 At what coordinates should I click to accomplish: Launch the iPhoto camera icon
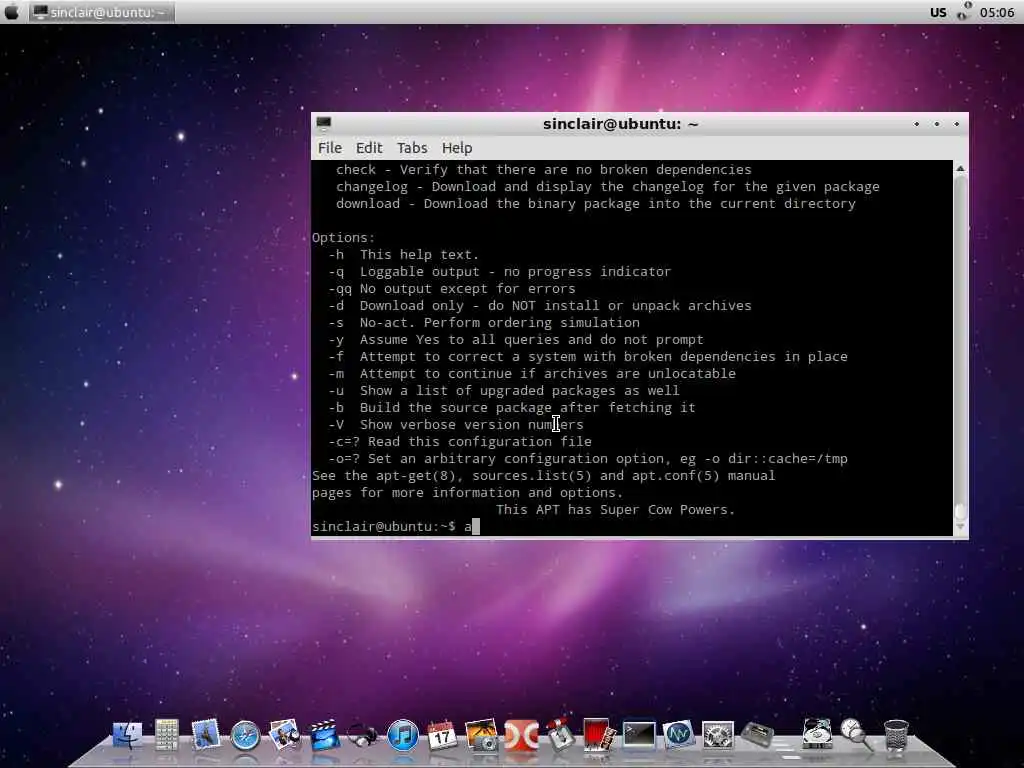(x=481, y=735)
